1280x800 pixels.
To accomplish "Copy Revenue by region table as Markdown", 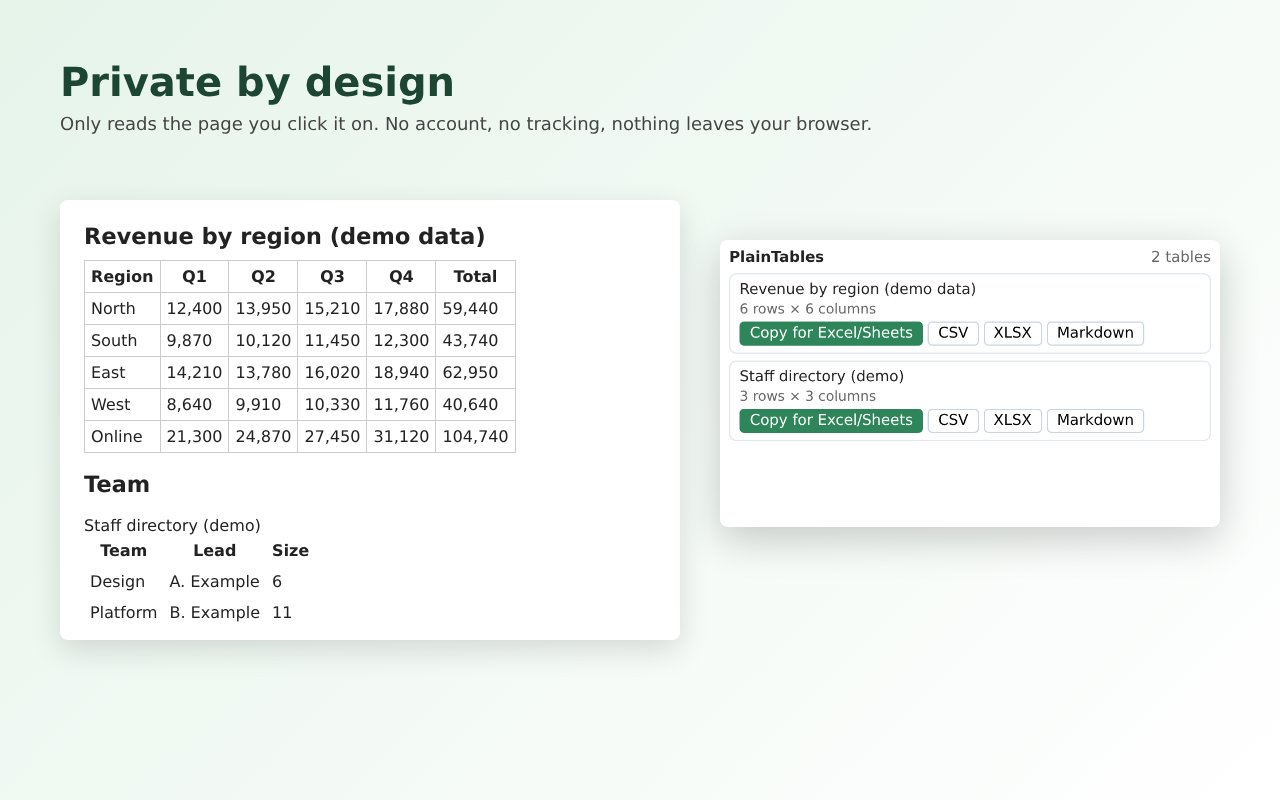I will point(1095,333).
